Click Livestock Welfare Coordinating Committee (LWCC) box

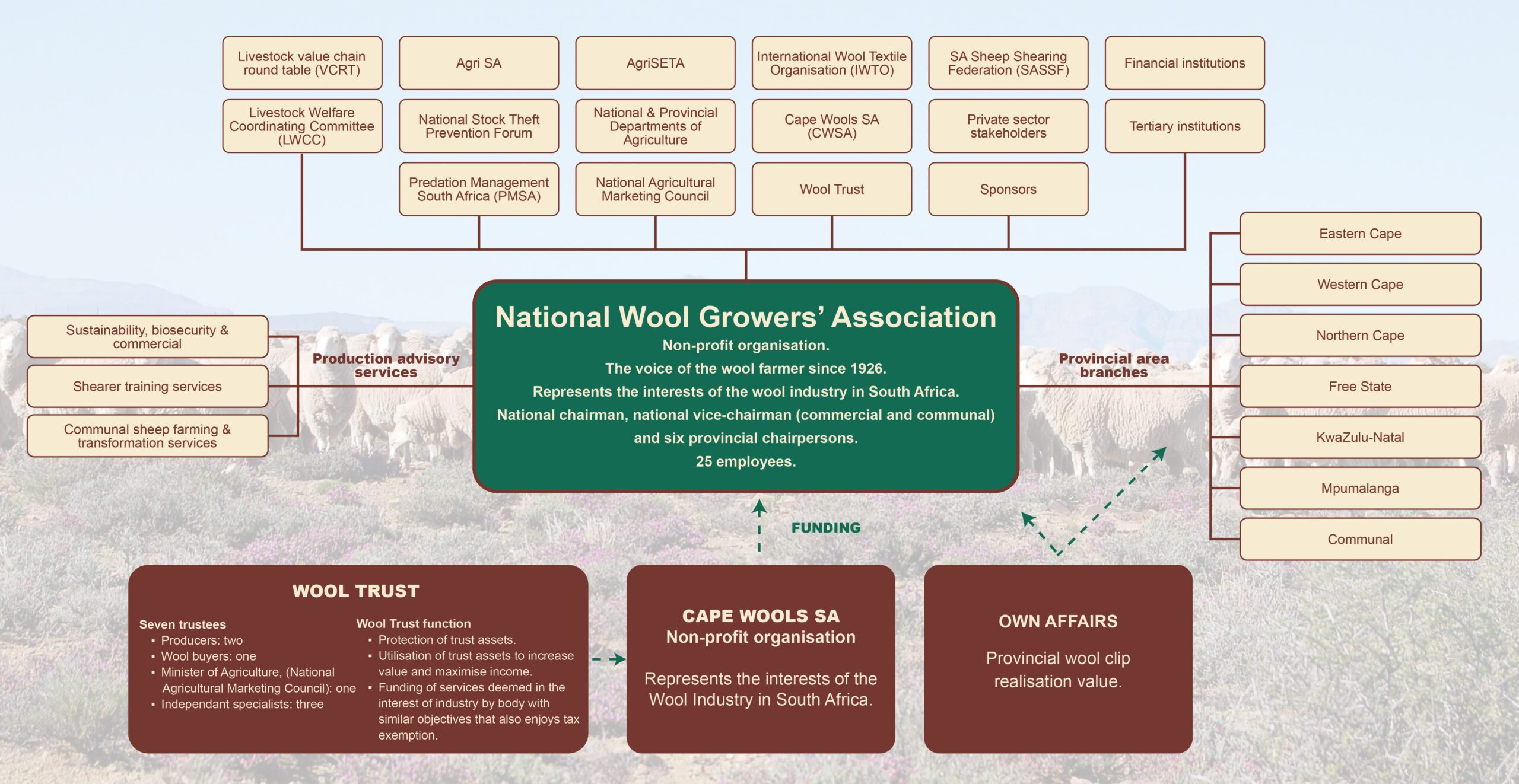tap(302, 126)
